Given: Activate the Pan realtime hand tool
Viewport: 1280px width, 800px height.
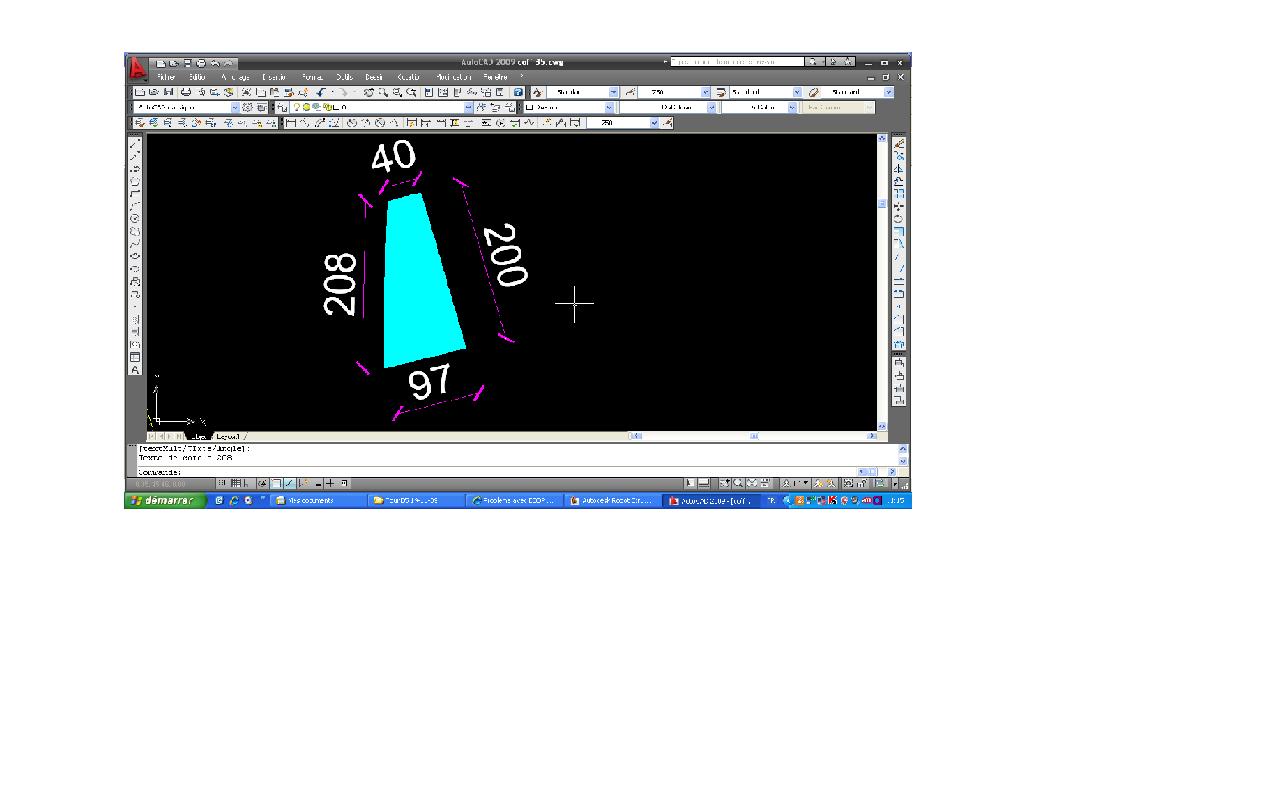Looking at the screenshot, I should (369, 92).
